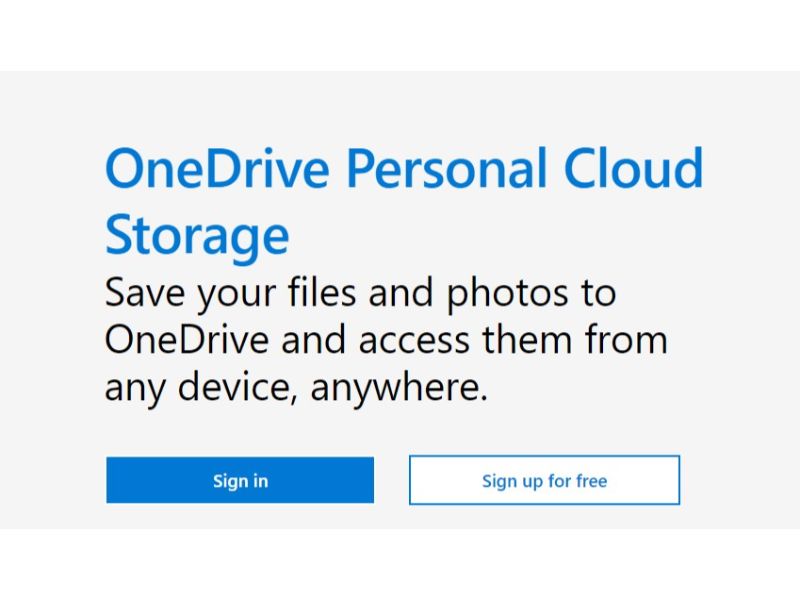Click the word Save in the description

point(145,293)
